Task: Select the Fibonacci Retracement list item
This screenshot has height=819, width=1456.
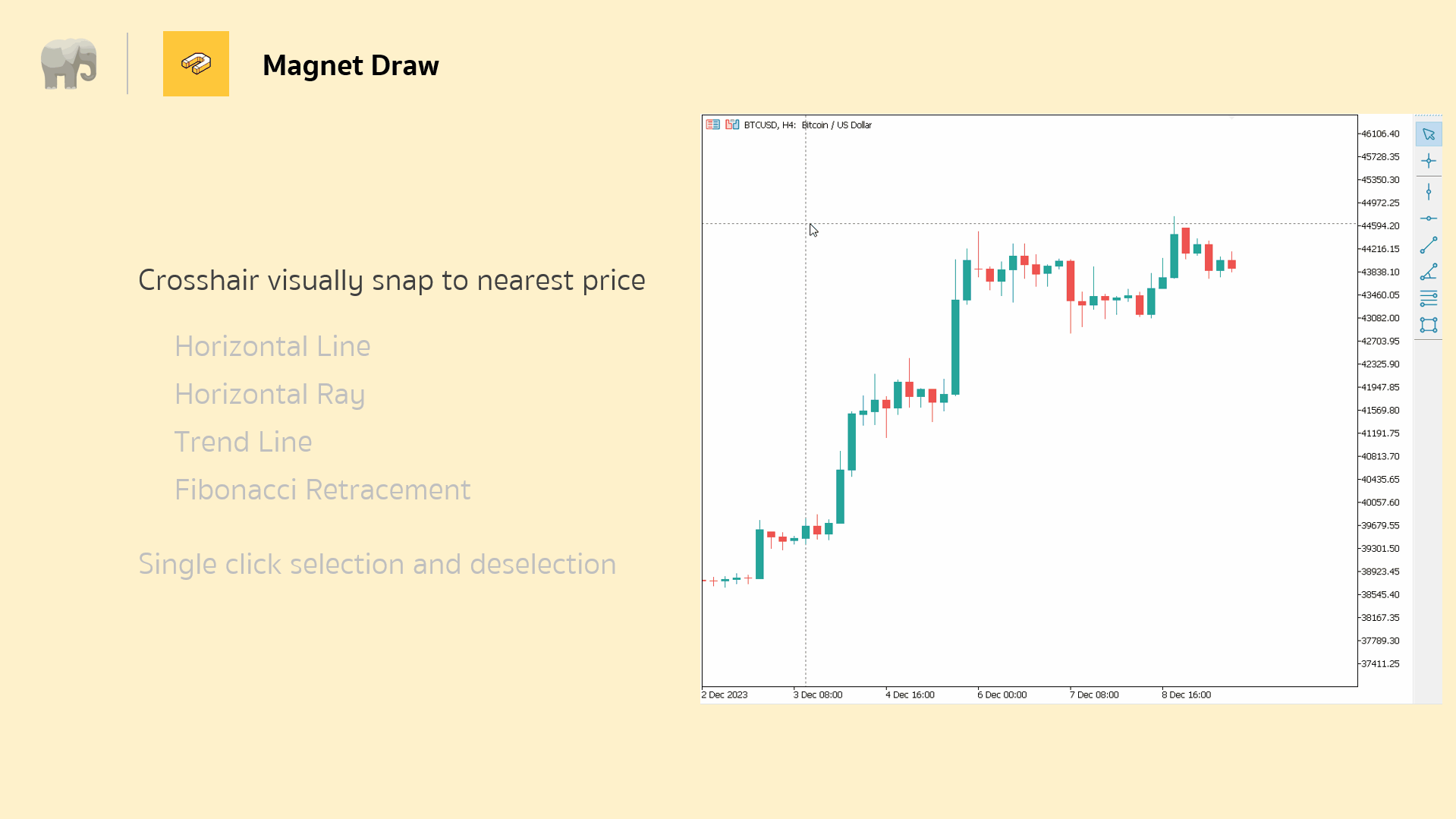Action: 322,490
